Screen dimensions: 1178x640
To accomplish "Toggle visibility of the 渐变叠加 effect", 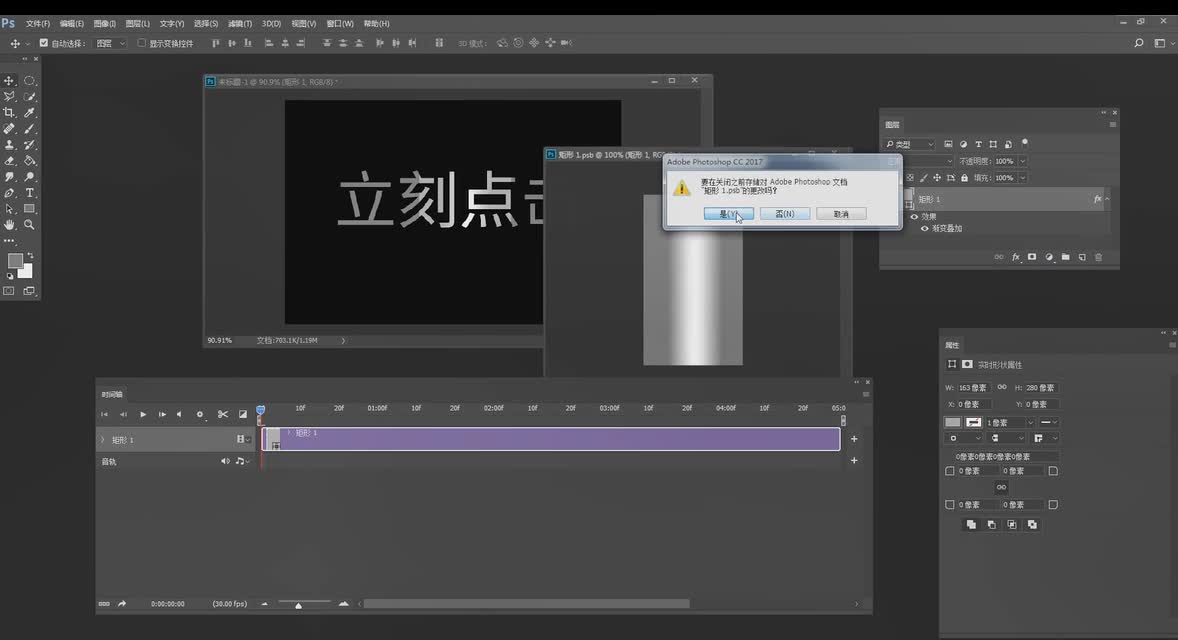I will 925,227.
